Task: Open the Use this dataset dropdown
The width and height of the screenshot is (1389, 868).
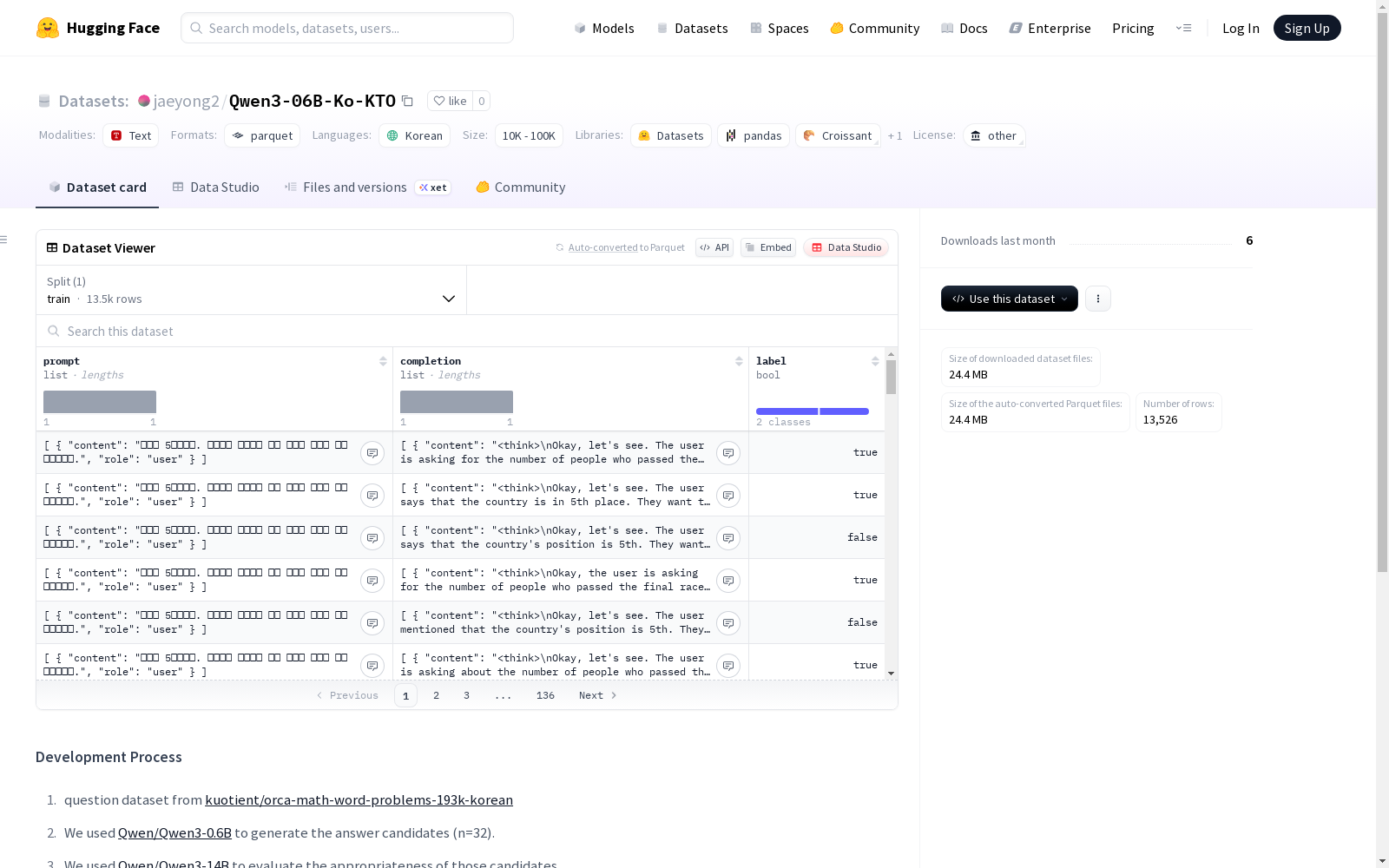Action: pyautogui.click(x=1010, y=299)
